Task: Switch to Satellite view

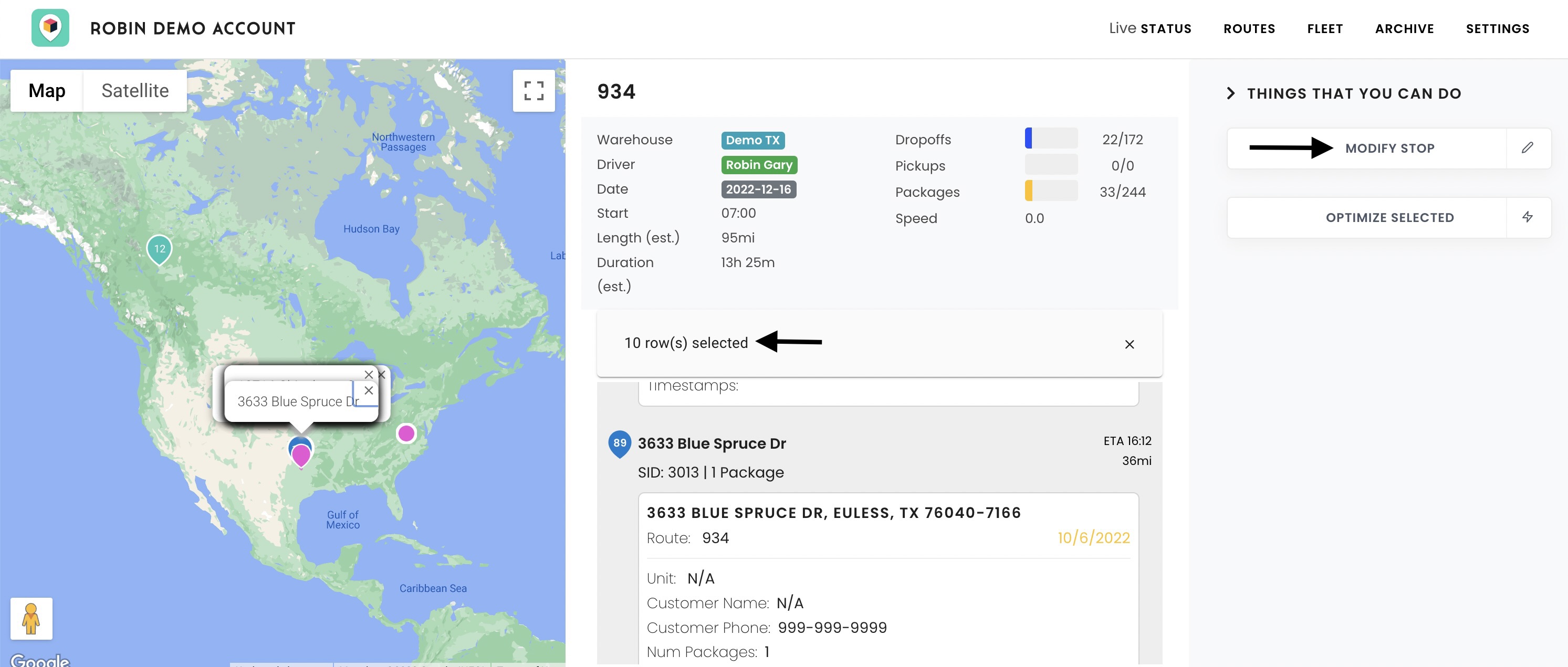Action: tap(135, 91)
